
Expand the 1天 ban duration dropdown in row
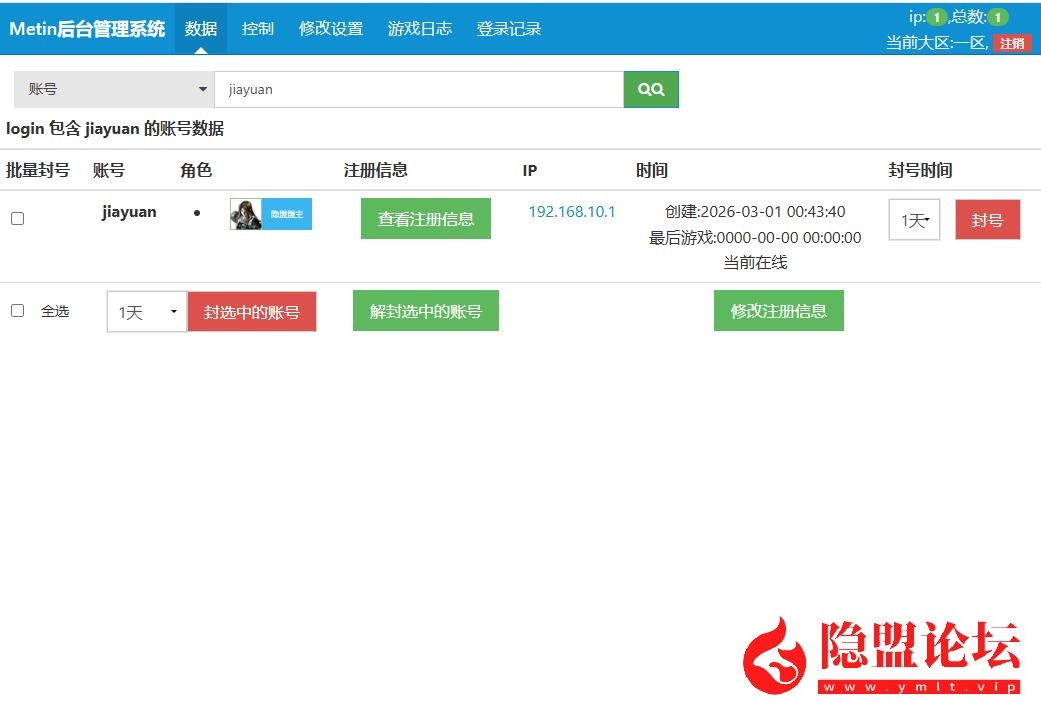coord(914,220)
